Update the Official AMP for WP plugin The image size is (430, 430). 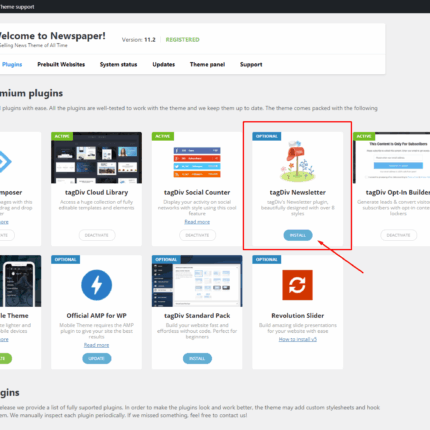tap(97, 359)
